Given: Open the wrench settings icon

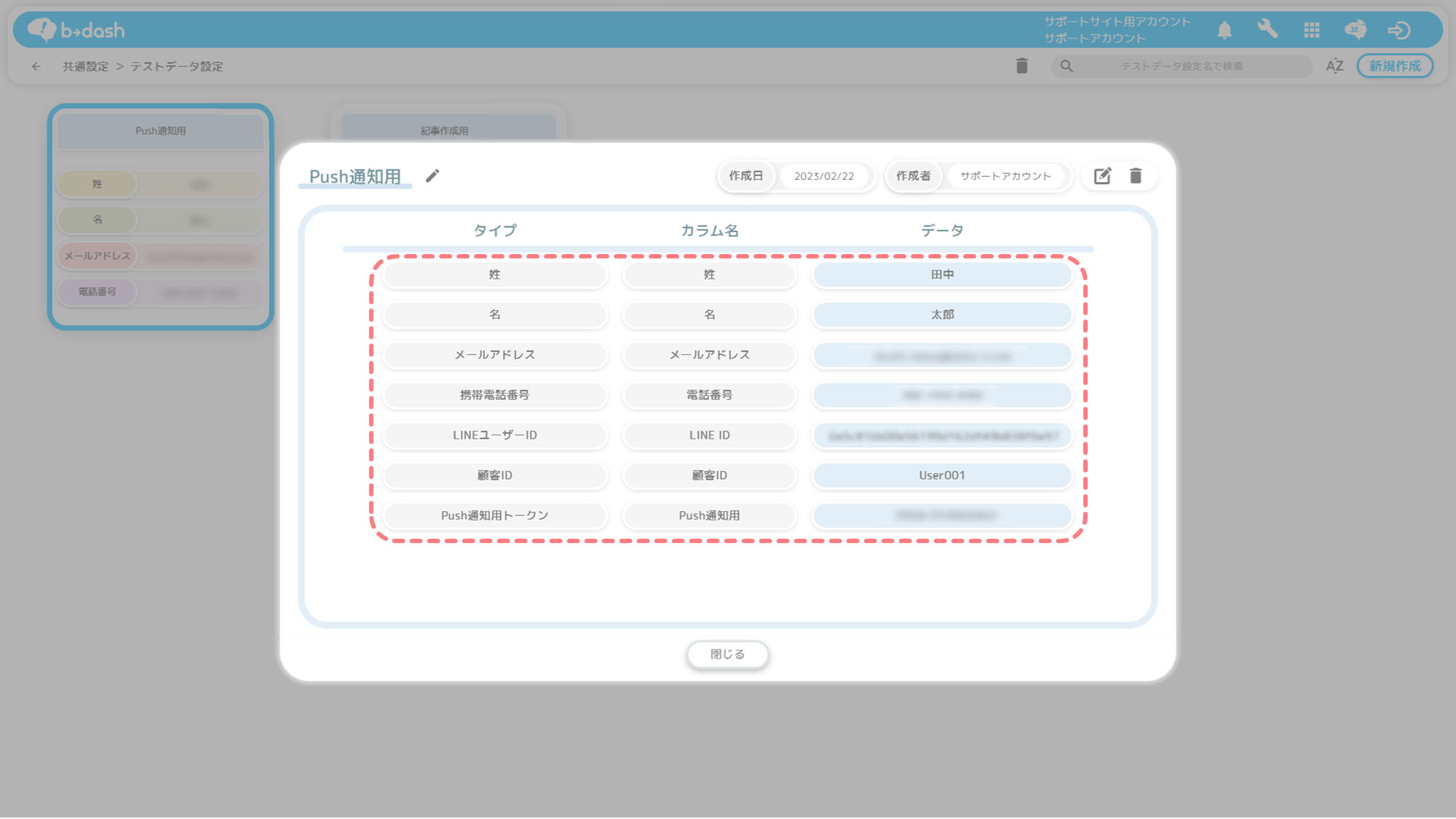Looking at the screenshot, I should coord(1267,30).
